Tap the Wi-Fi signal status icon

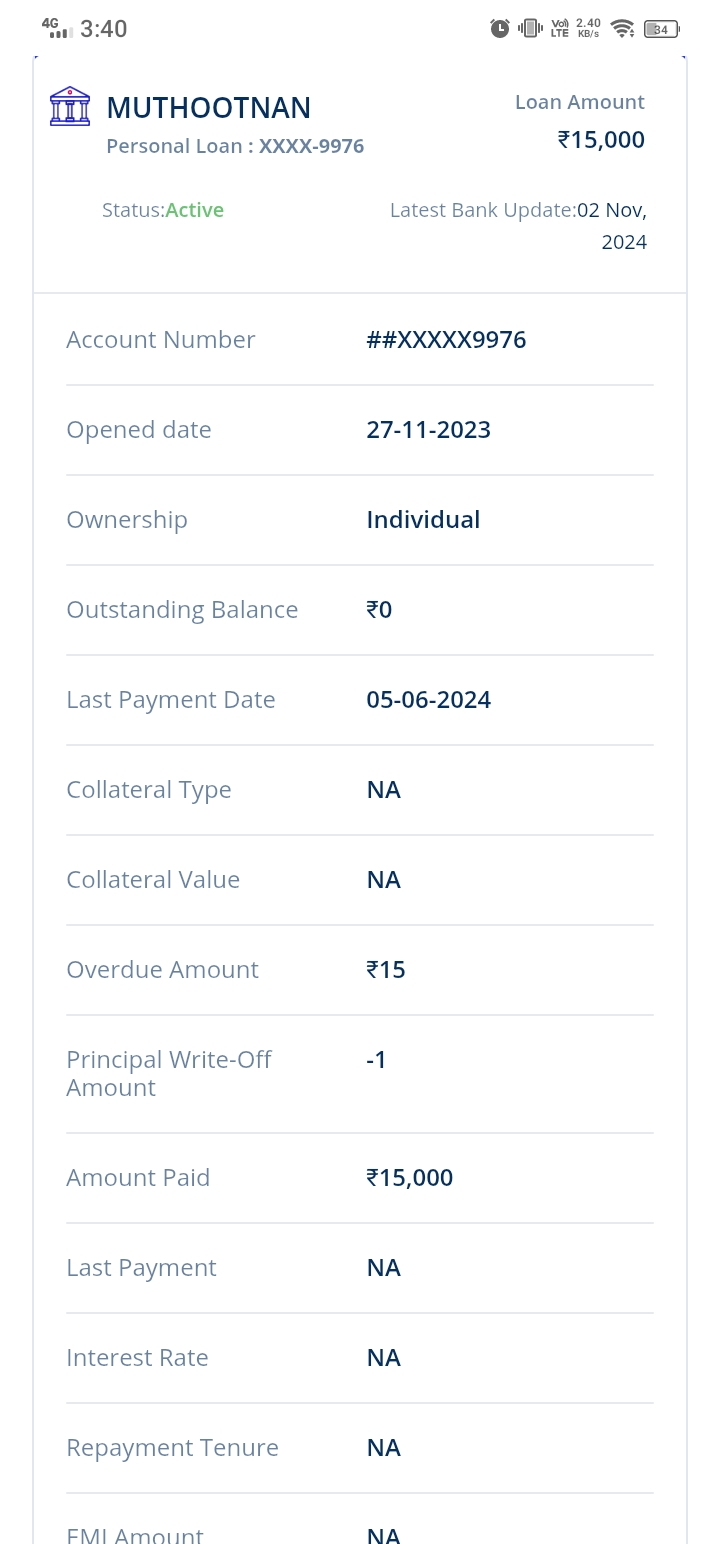623,29
